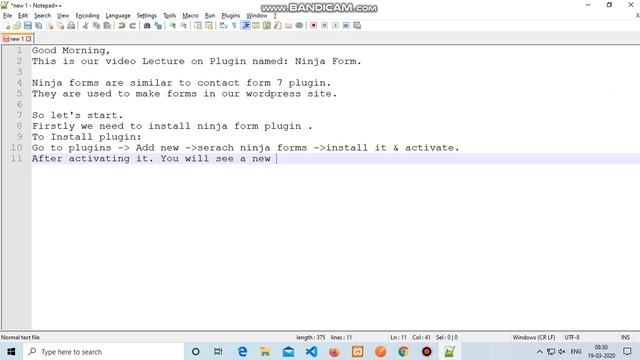This screenshot has height=360, width=640.
Task: Click Save Current Recorded Macro icon
Action: 357,26
